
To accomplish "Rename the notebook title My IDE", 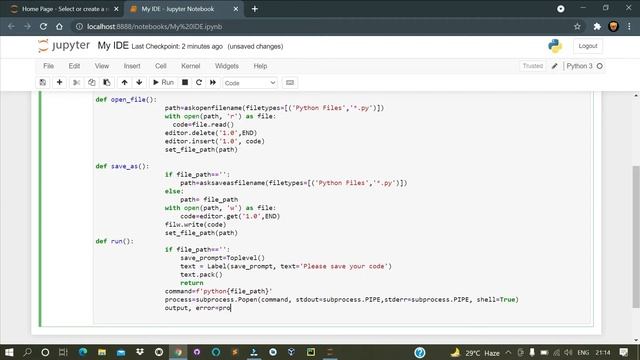I will (x=113, y=46).
